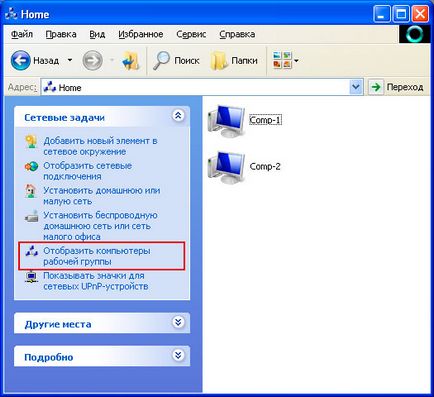
Task: Click Добавить новый элемент в сетевое окружение
Action: [100, 146]
